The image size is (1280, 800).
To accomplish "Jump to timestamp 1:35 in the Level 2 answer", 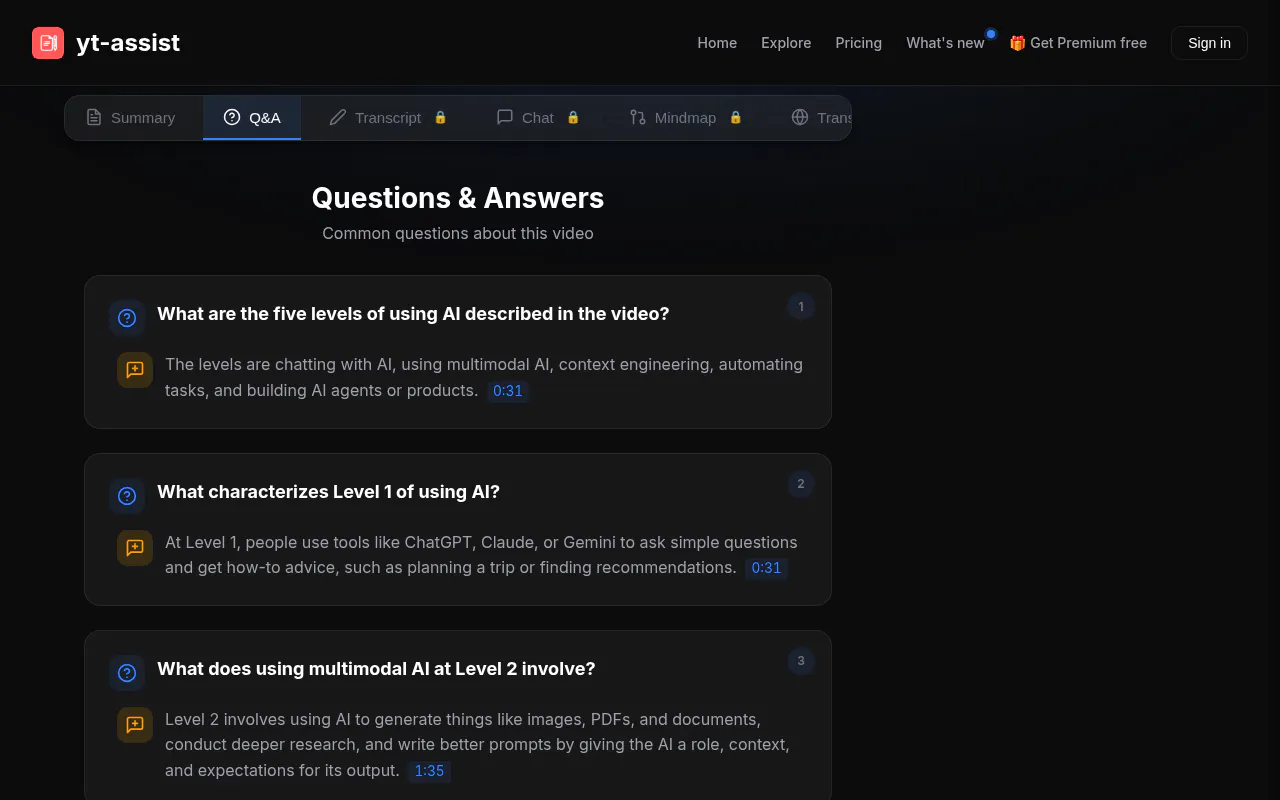I will (x=429, y=771).
